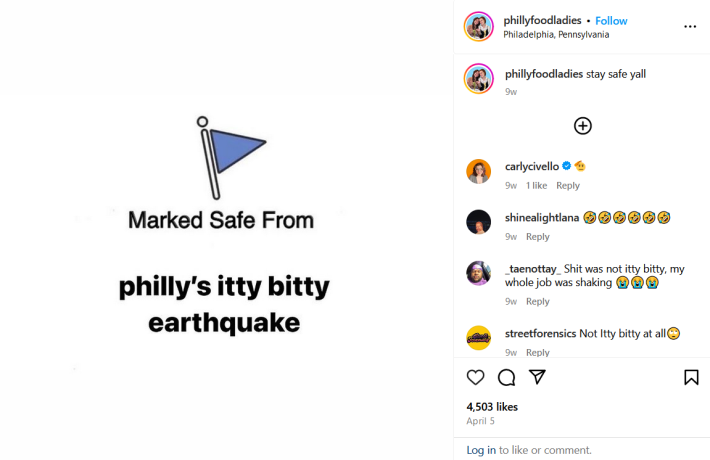Reply to _taenottay_'s comment
The height and width of the screenshot is (460, 710).
point(538,301)
